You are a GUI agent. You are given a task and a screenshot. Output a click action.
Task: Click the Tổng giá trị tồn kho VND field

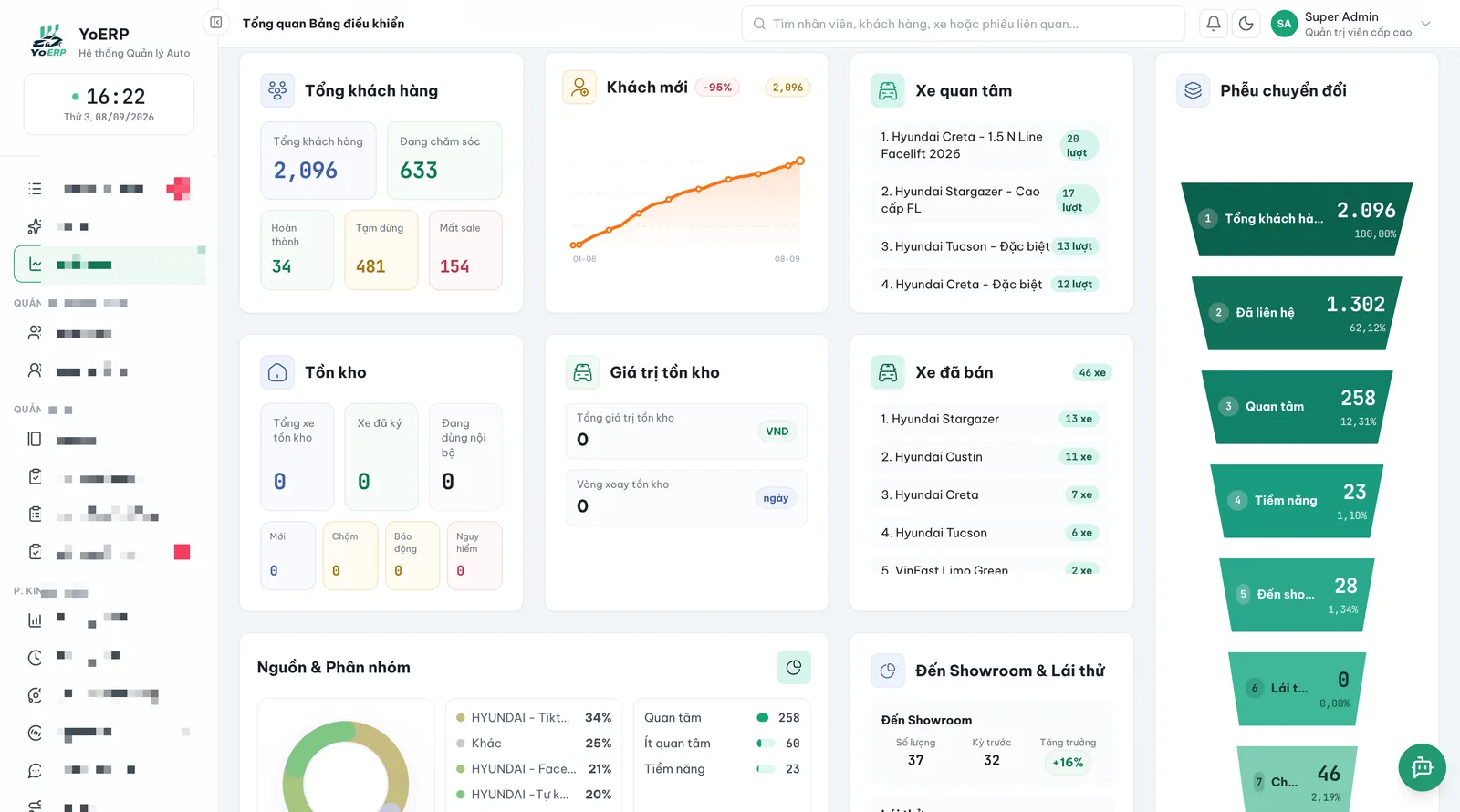[x=686, y=431]
